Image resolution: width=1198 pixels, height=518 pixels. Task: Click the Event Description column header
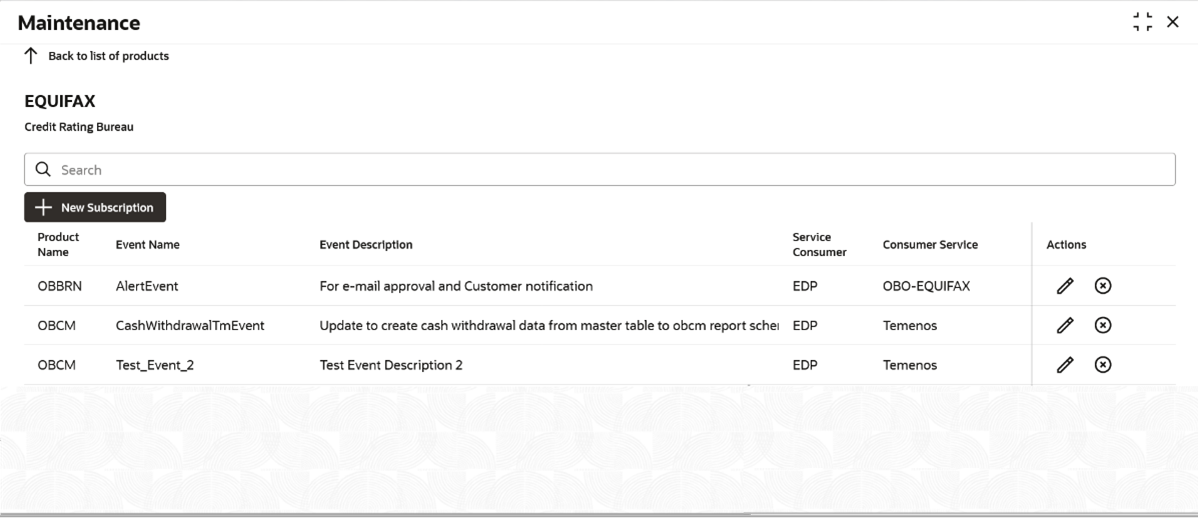click(x=366, y=244)
